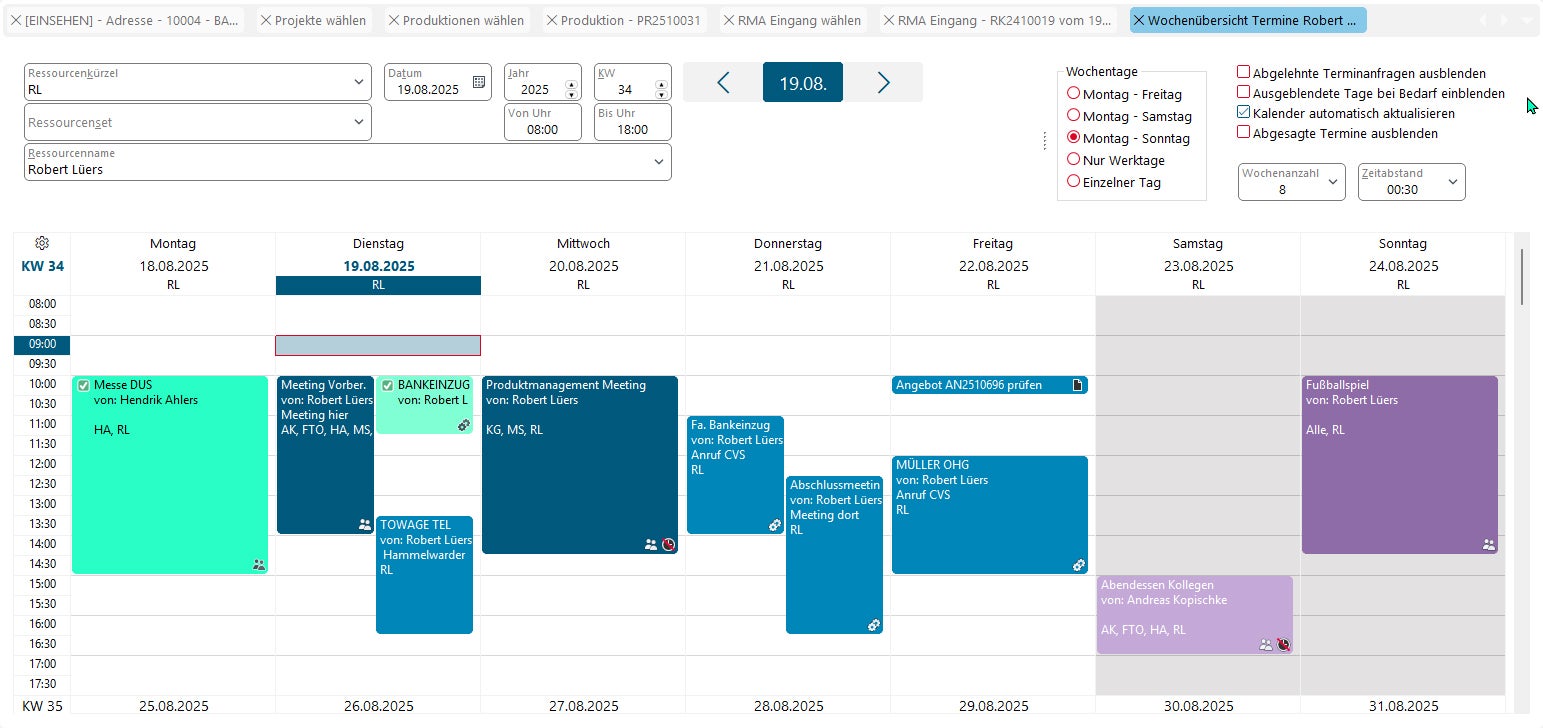This screenshot has height=728, width=1543.
Task: Select the Montag - Samstag radio option
Action: coord(1074,115)
